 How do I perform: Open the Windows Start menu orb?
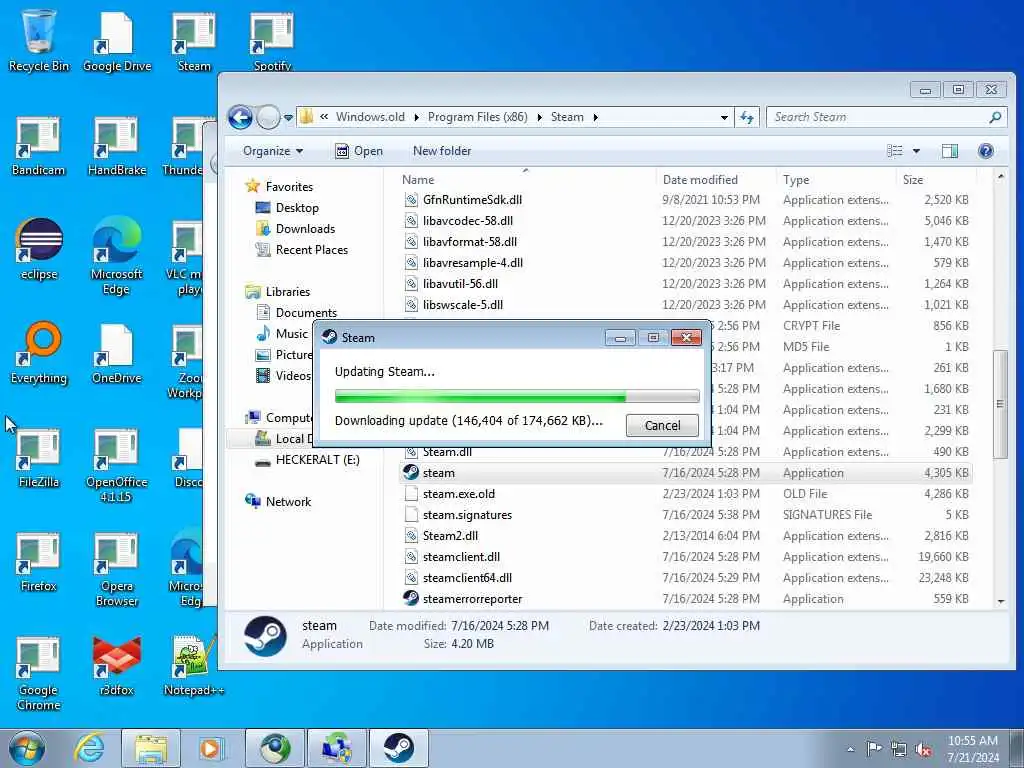27,748
